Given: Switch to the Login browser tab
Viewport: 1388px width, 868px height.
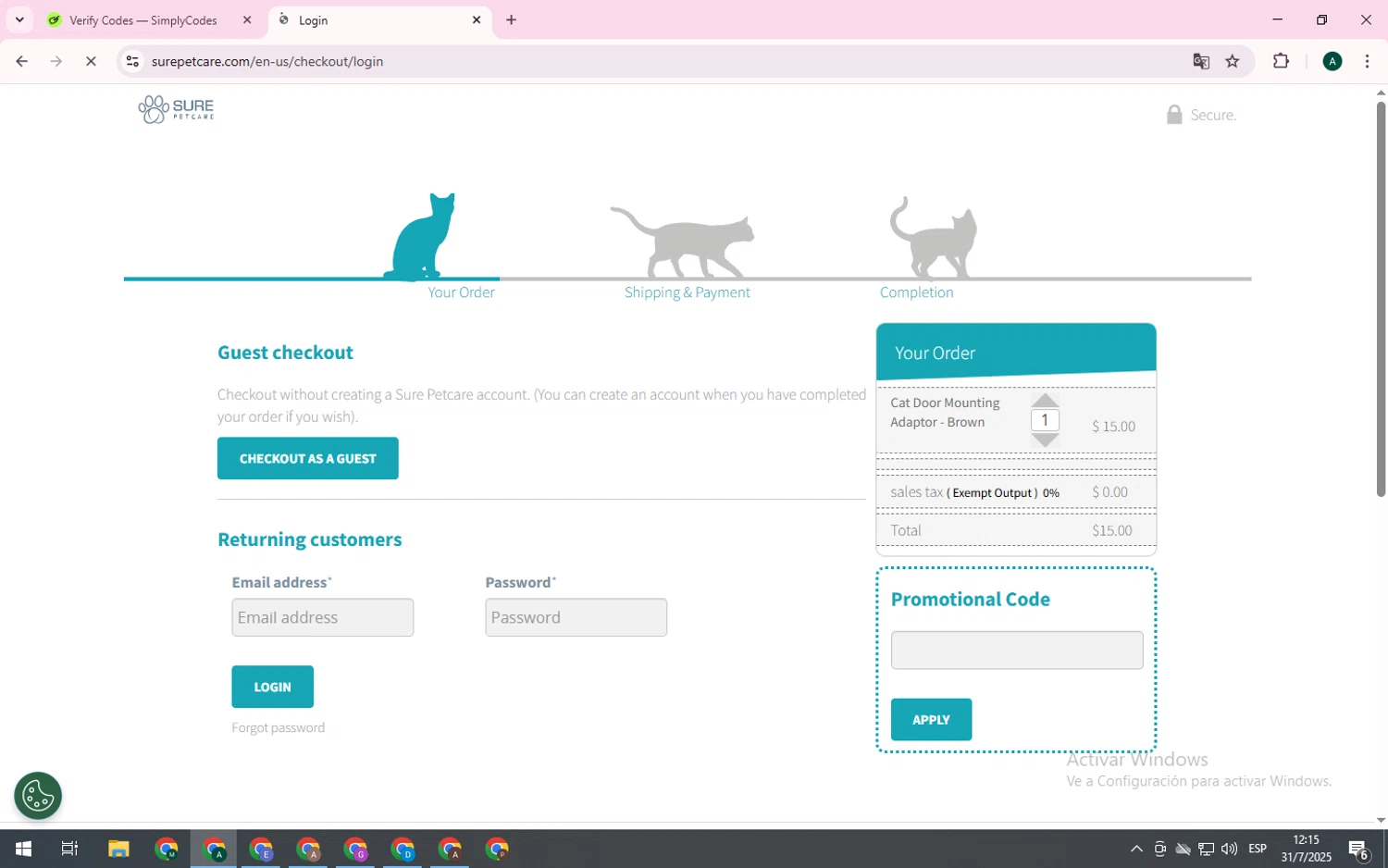Looking at the screenshot, I should coord(381,20).
